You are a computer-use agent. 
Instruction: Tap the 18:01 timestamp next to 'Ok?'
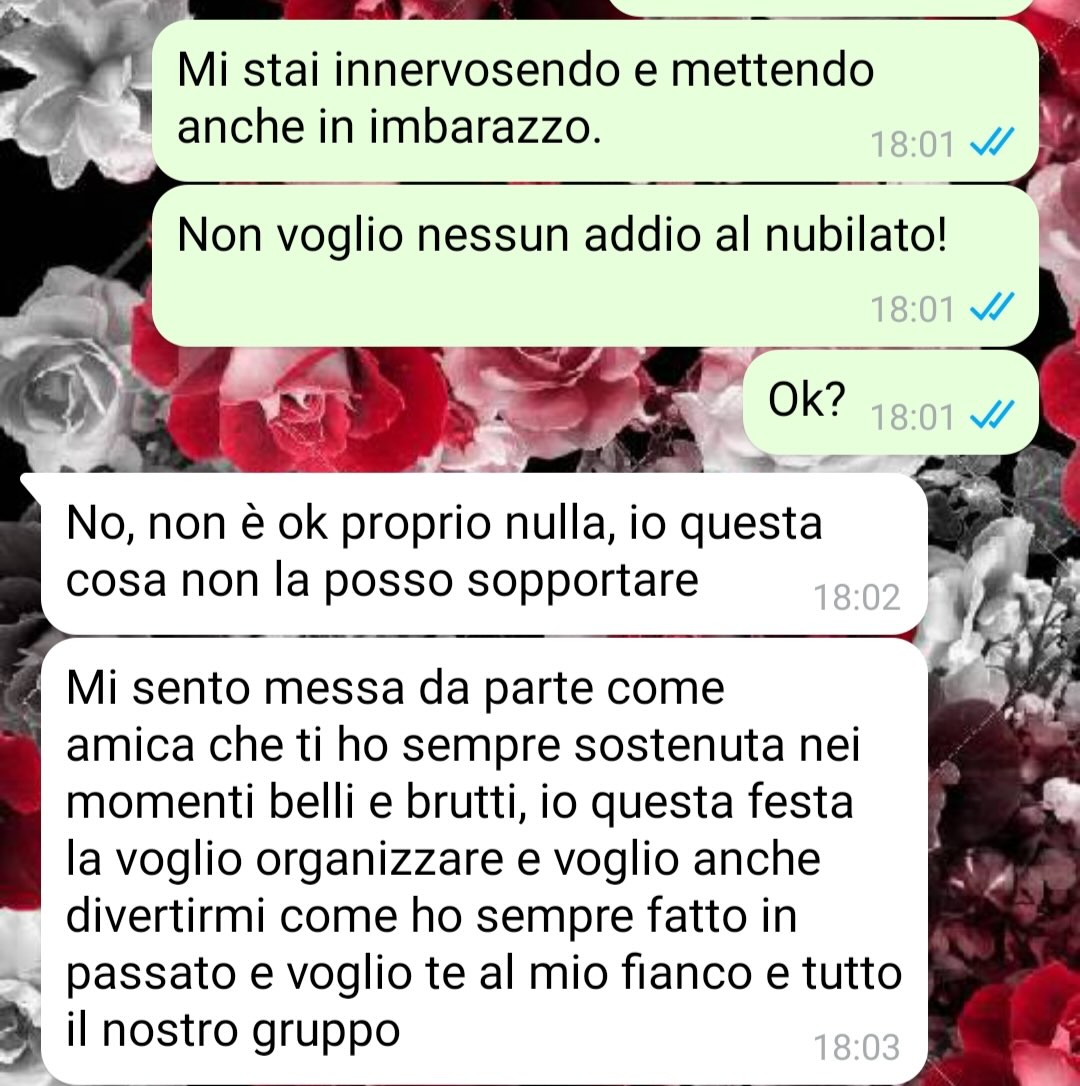pos(912,418)
